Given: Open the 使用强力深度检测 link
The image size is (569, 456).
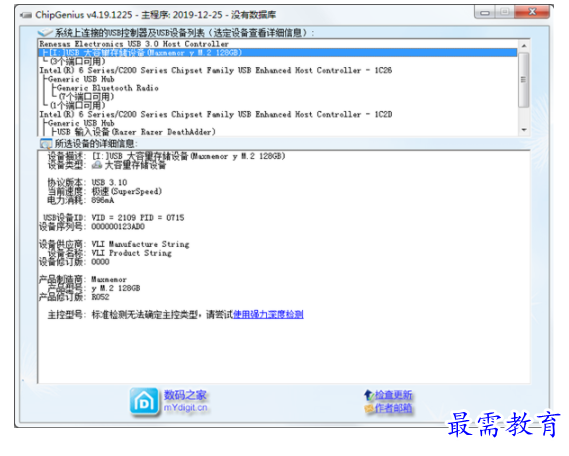Looking at the screenshot, I should tap(268, 314).
